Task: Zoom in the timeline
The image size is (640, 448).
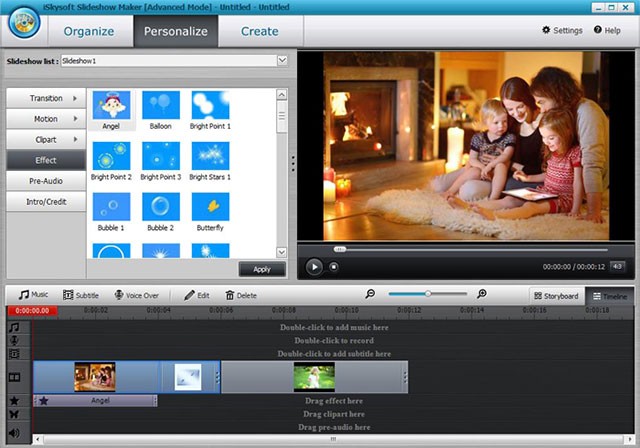Action: (x=482, y=294)
